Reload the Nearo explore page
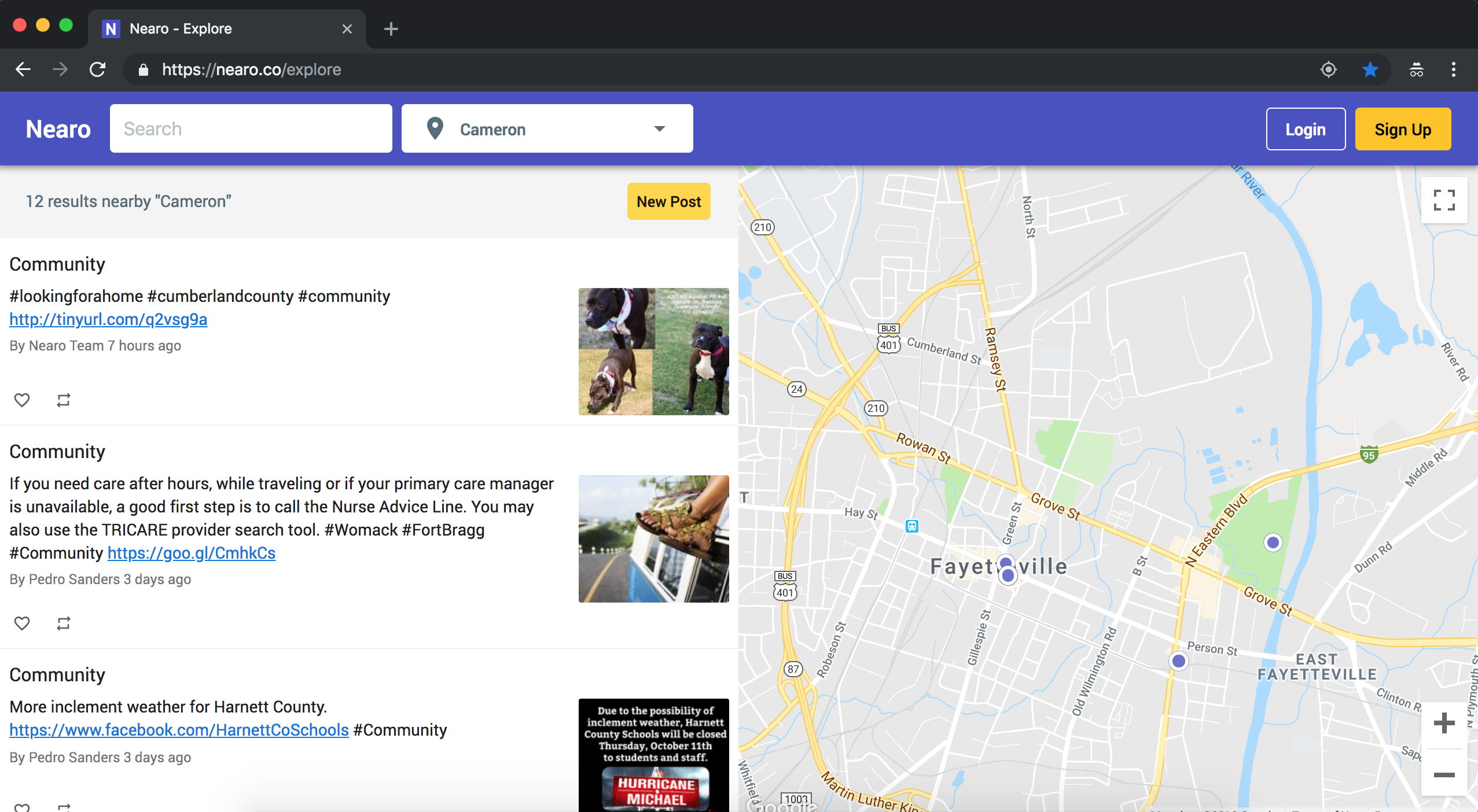 (x=97, y=69)
